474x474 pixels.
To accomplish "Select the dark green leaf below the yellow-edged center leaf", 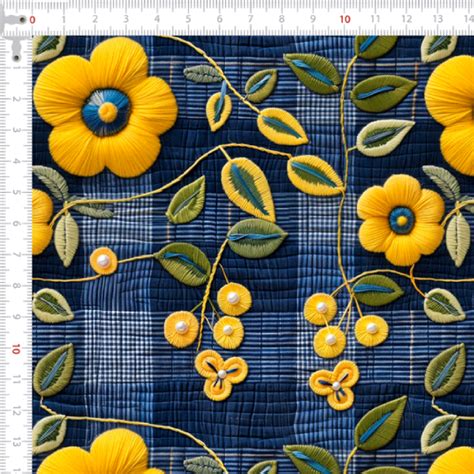I will click(x=257, y=238).
